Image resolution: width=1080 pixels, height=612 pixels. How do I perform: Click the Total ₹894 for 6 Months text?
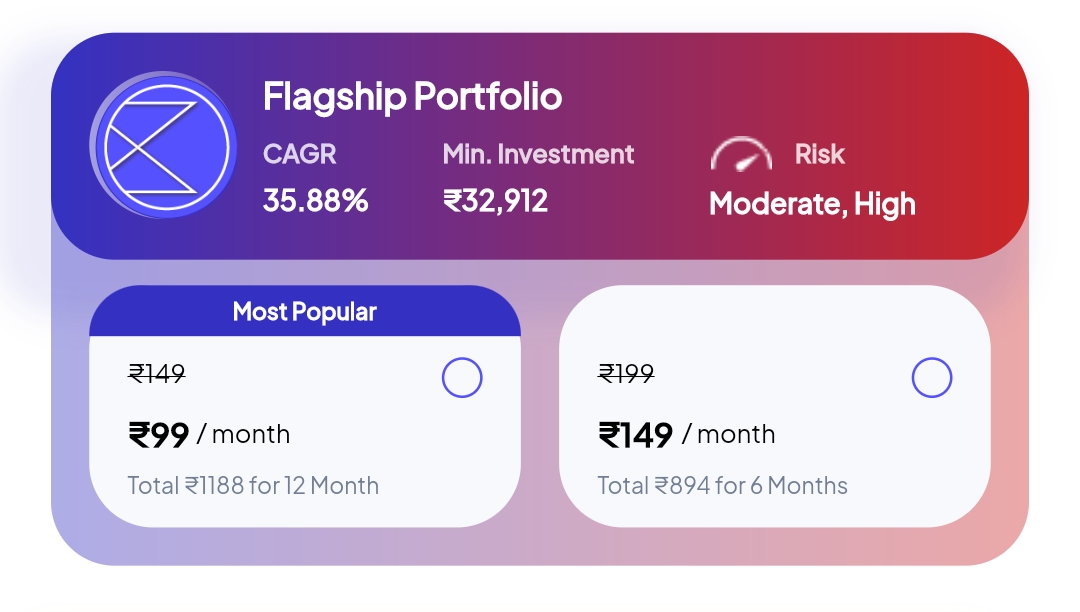click(x=724, y=484)
